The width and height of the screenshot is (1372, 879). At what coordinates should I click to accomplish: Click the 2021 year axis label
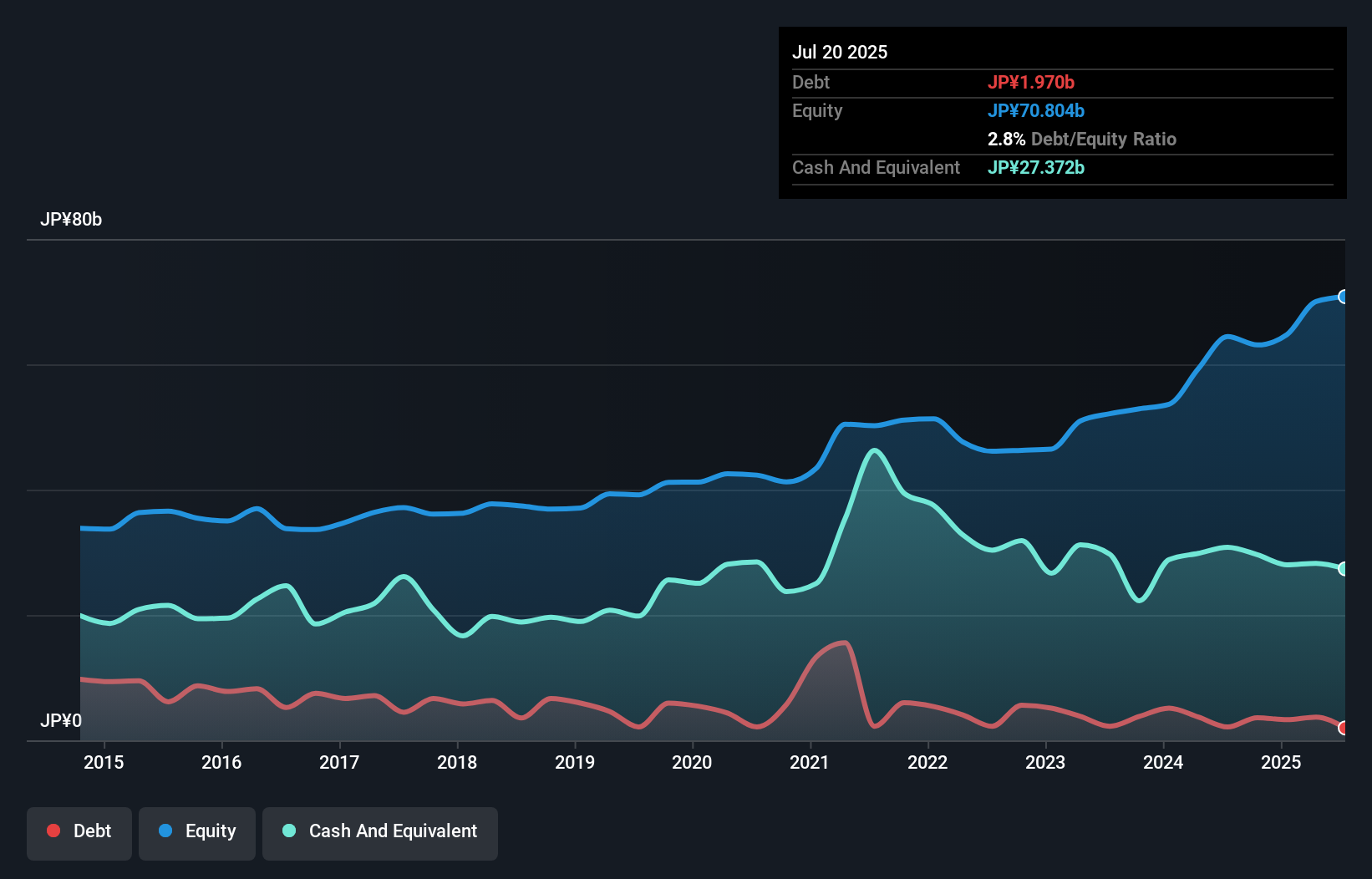click(x=810, y=762)
